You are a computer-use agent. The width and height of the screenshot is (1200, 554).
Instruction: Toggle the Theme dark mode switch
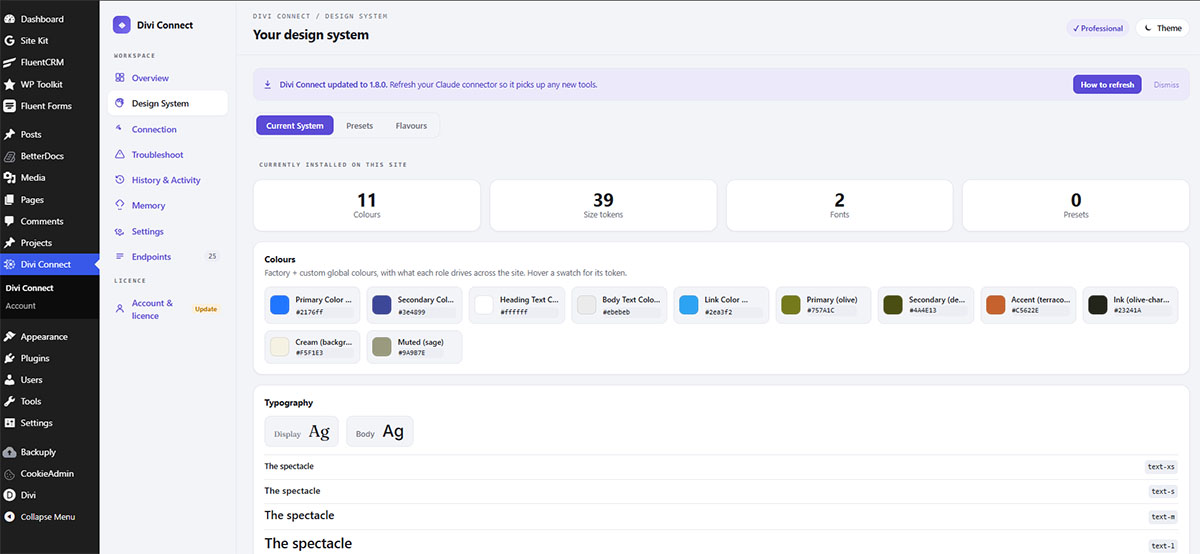[x=1163, y=28]
